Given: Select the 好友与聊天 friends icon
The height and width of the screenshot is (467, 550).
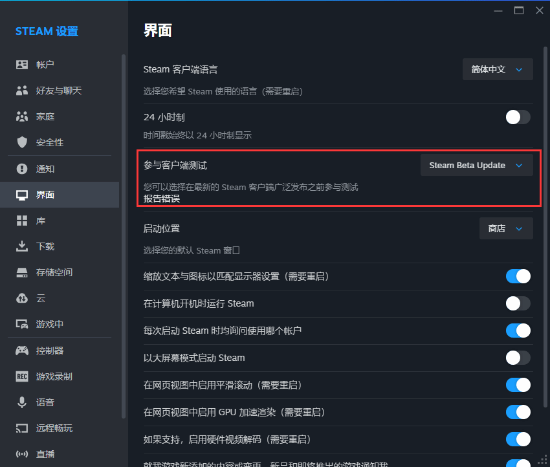Looking at the screenshot, I should (x=22, y=91).
